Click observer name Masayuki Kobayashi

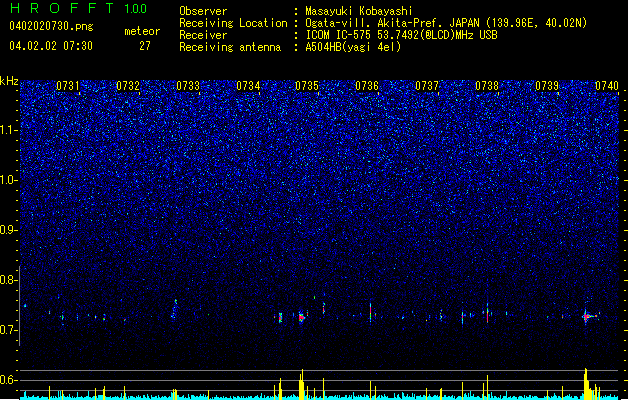pyautogui.click(x=359, y=11)
